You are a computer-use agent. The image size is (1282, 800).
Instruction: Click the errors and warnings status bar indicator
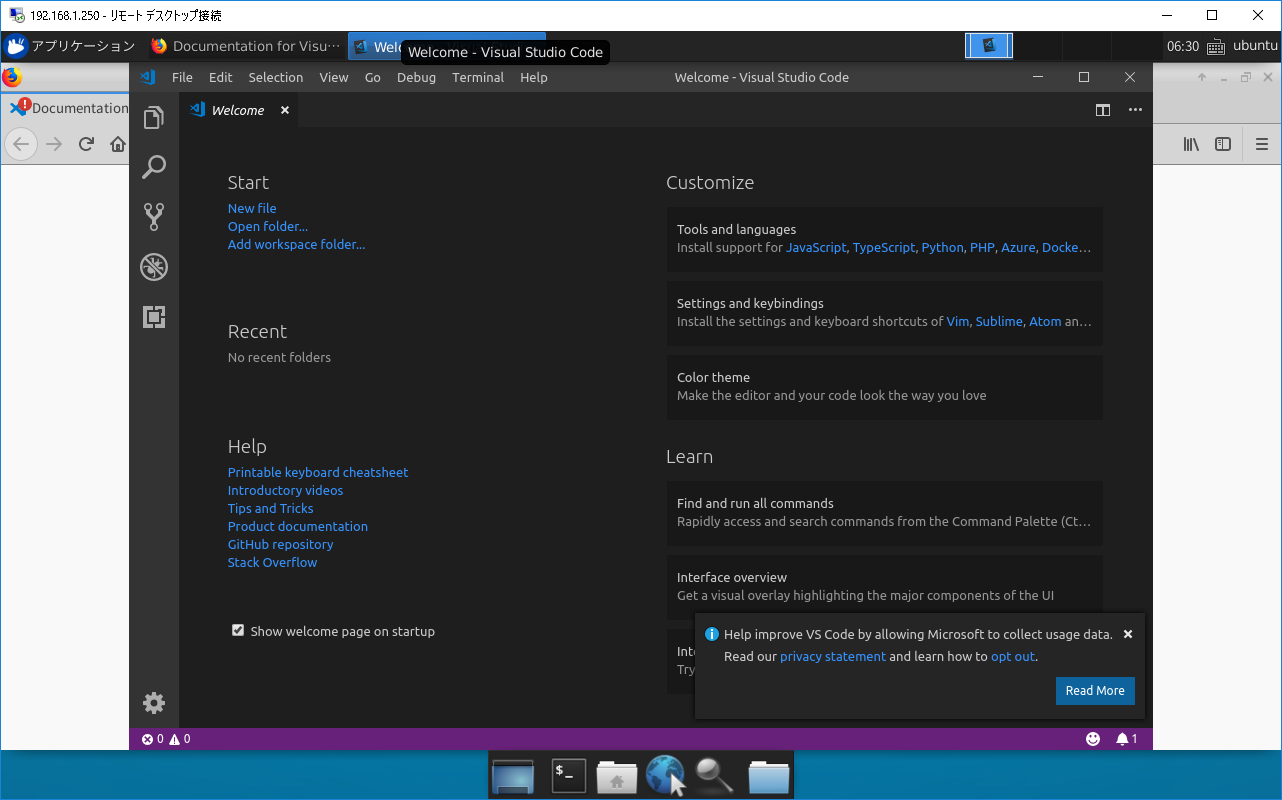click(165, 738)
